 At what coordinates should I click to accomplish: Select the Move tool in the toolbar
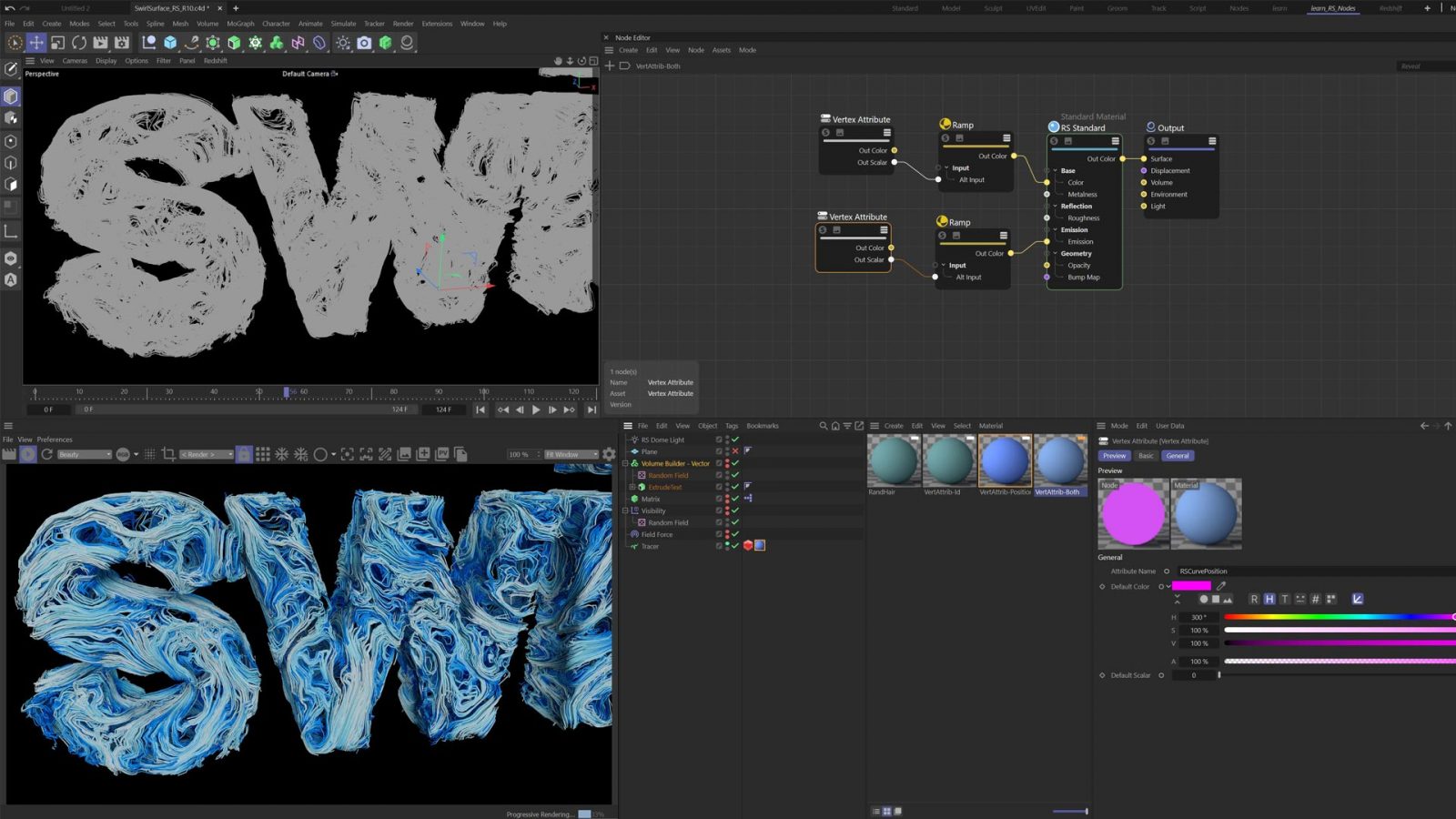click(x=35, y=43)
